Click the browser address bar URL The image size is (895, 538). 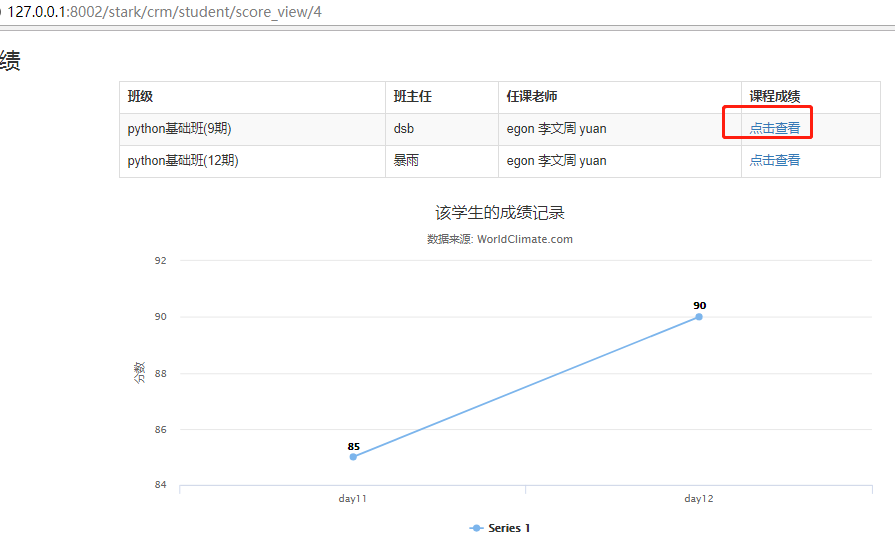[164, 12]
